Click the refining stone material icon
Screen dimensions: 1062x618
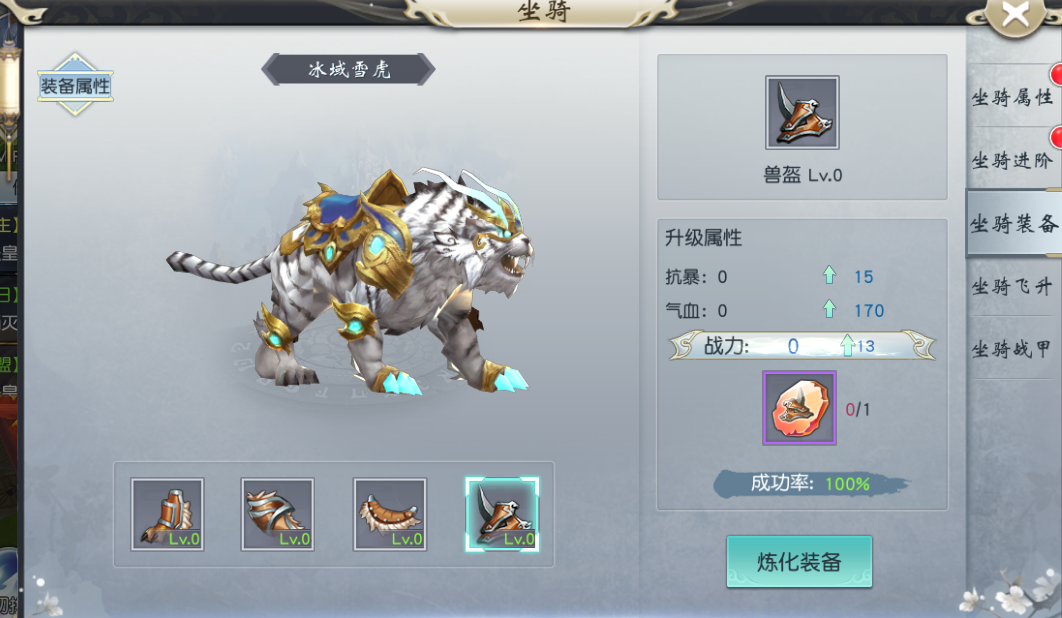[x=799, y=408]
